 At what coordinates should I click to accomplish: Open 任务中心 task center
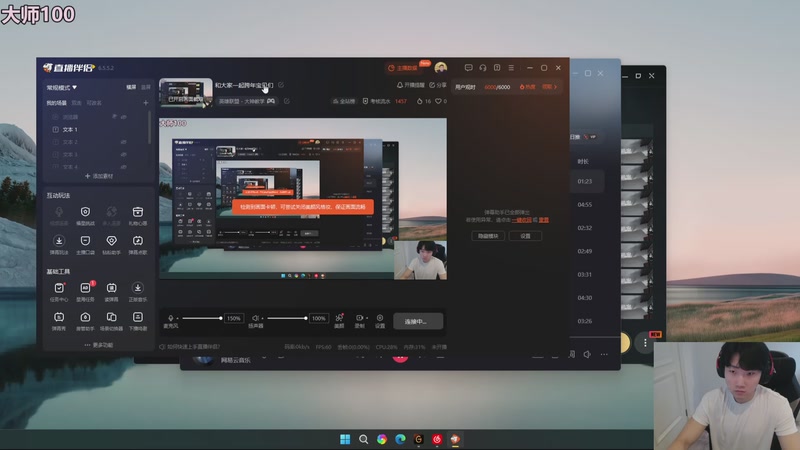click(x=59, y=292)
